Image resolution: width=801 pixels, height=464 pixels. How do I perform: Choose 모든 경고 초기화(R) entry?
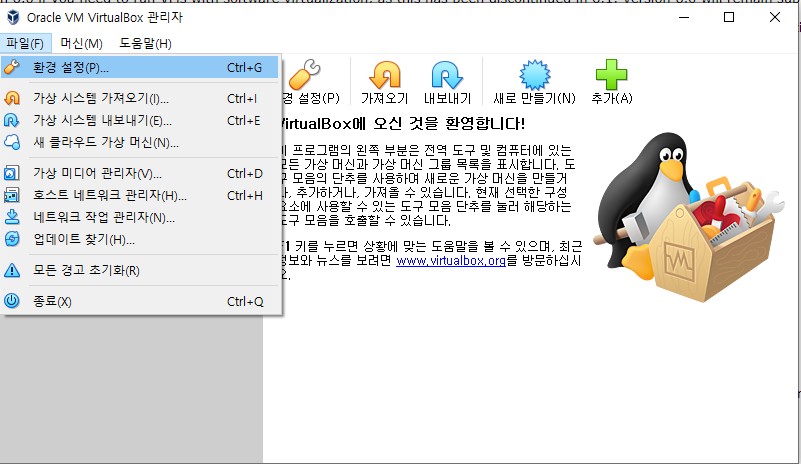139,270
